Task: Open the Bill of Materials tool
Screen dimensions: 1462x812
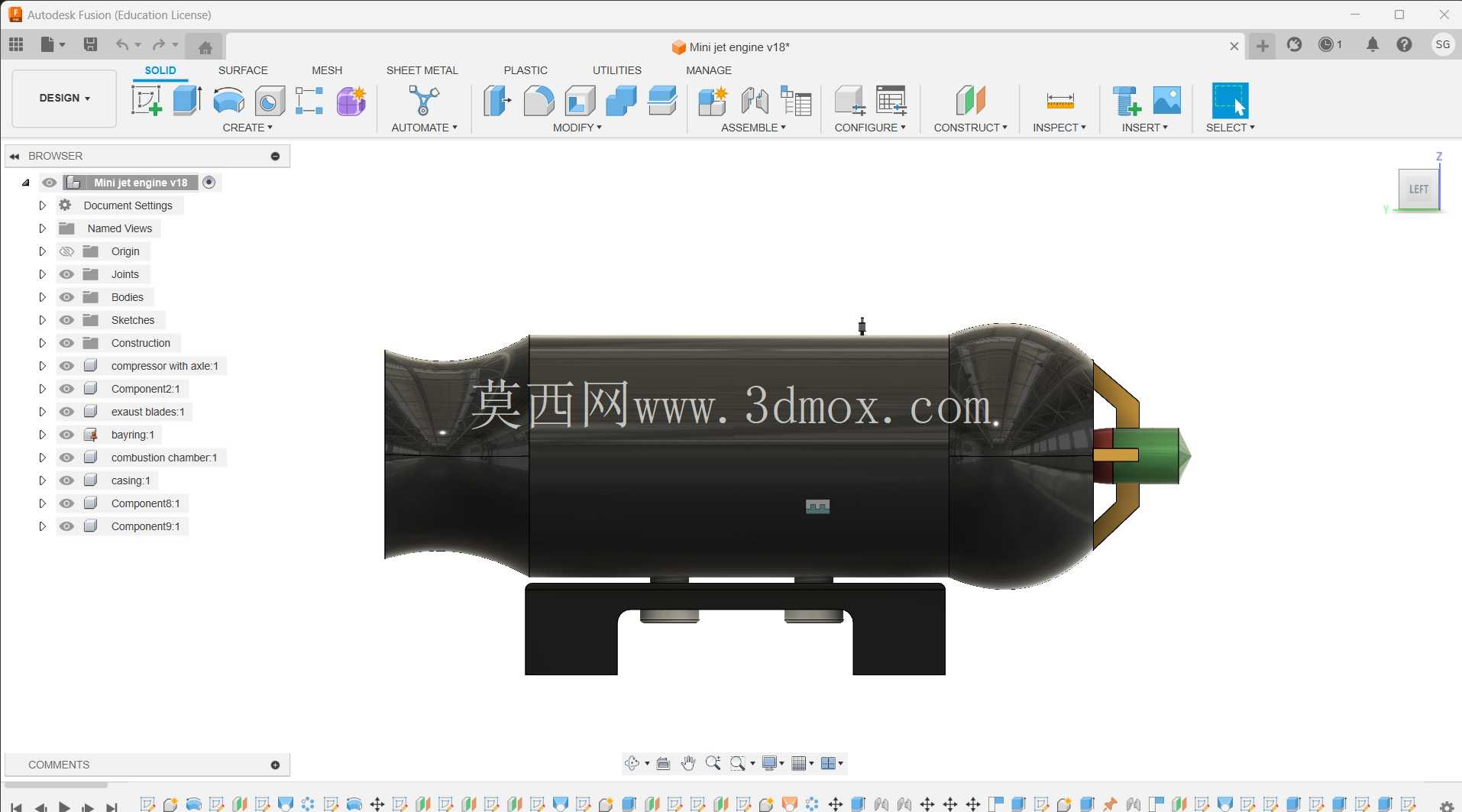Action: [796, 101]
